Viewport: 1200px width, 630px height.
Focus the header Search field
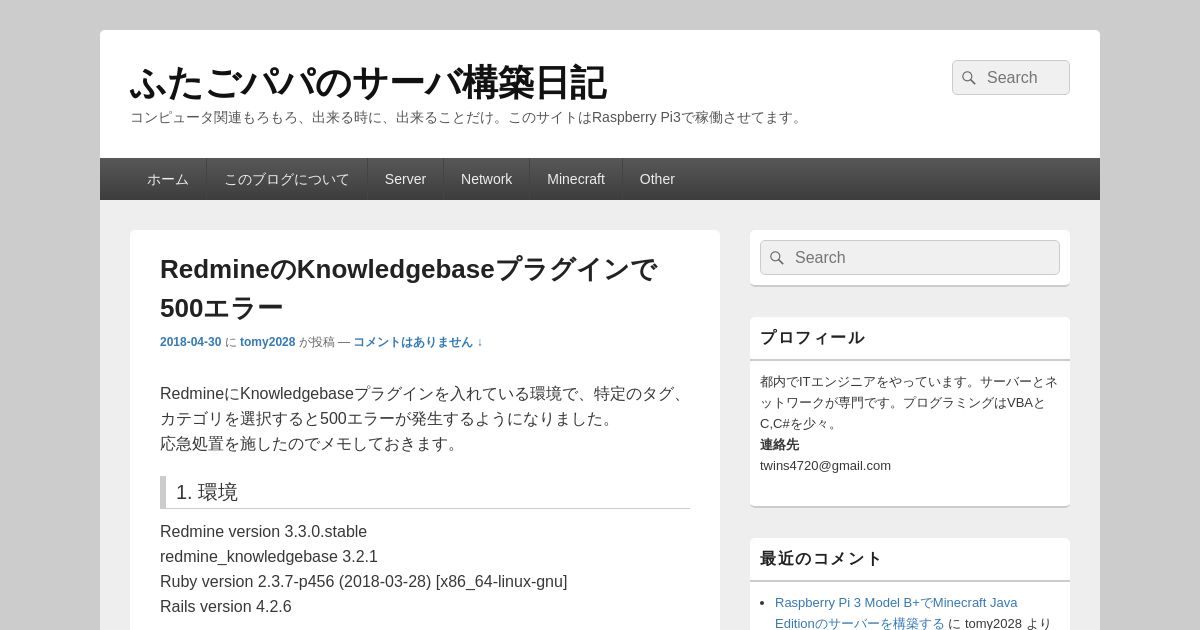pos(1011,78)
